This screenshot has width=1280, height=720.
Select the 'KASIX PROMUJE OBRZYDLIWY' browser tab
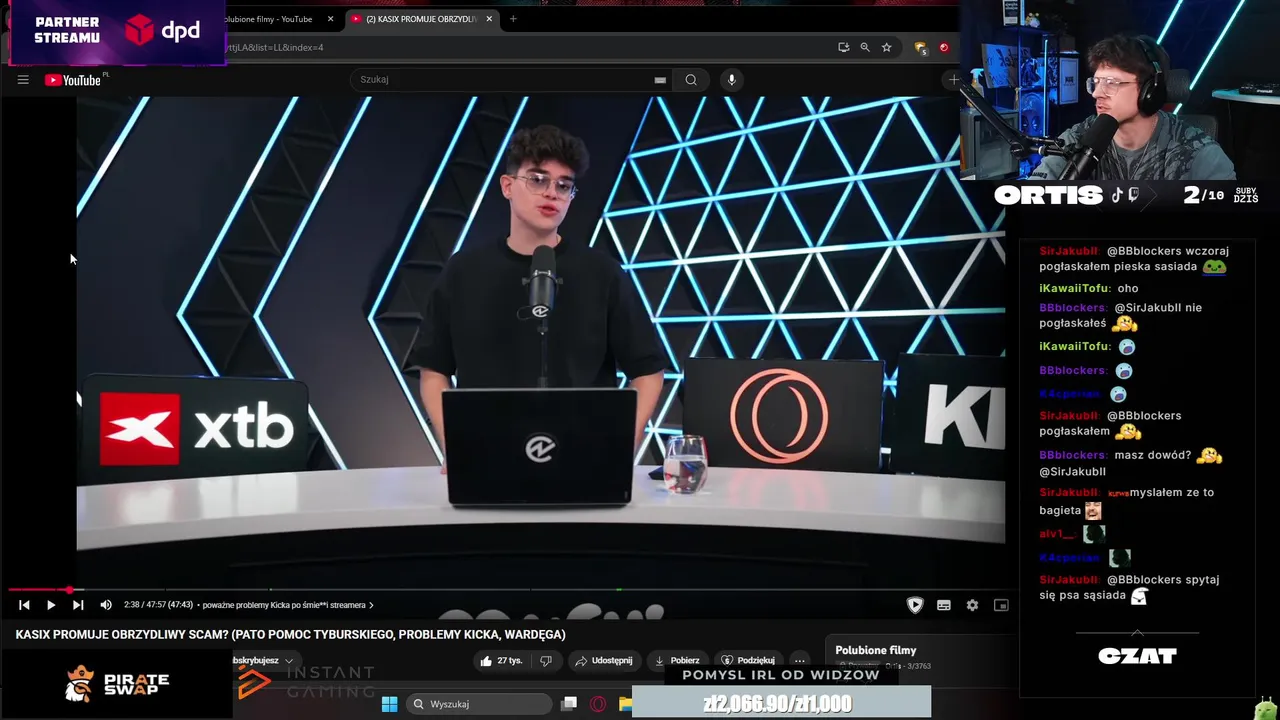421,19
